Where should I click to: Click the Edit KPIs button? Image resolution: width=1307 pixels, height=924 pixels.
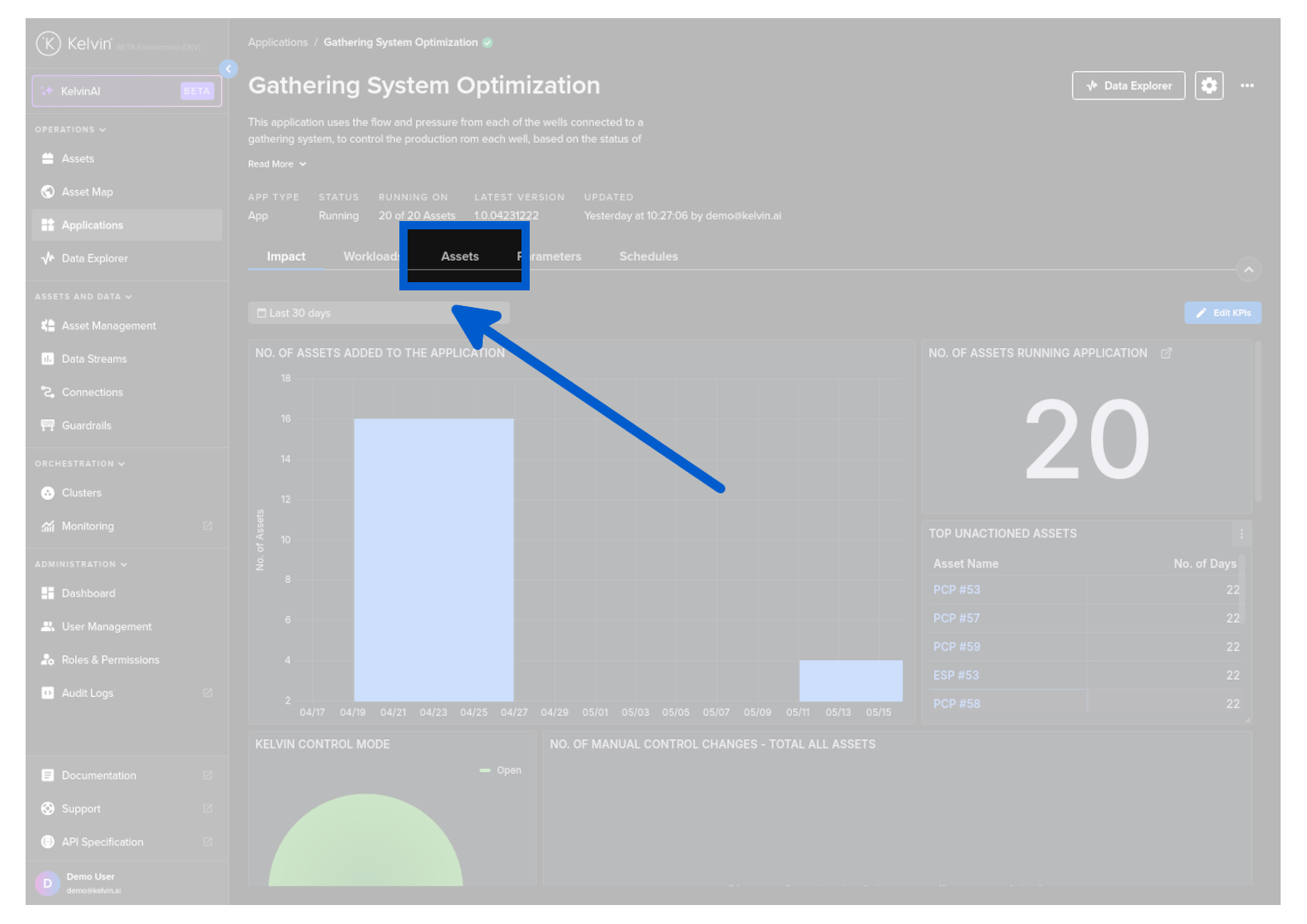coord(1222,313)
